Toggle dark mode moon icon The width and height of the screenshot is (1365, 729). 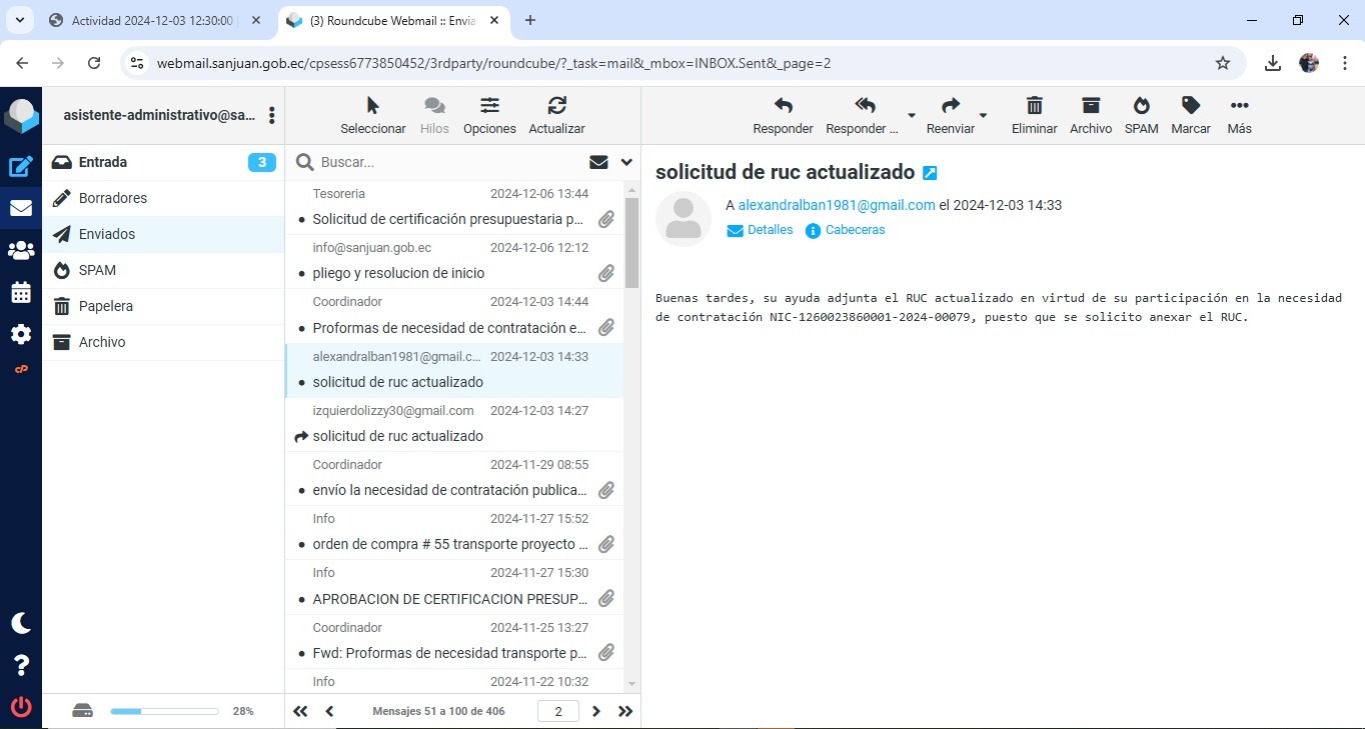tap(21, 623)
